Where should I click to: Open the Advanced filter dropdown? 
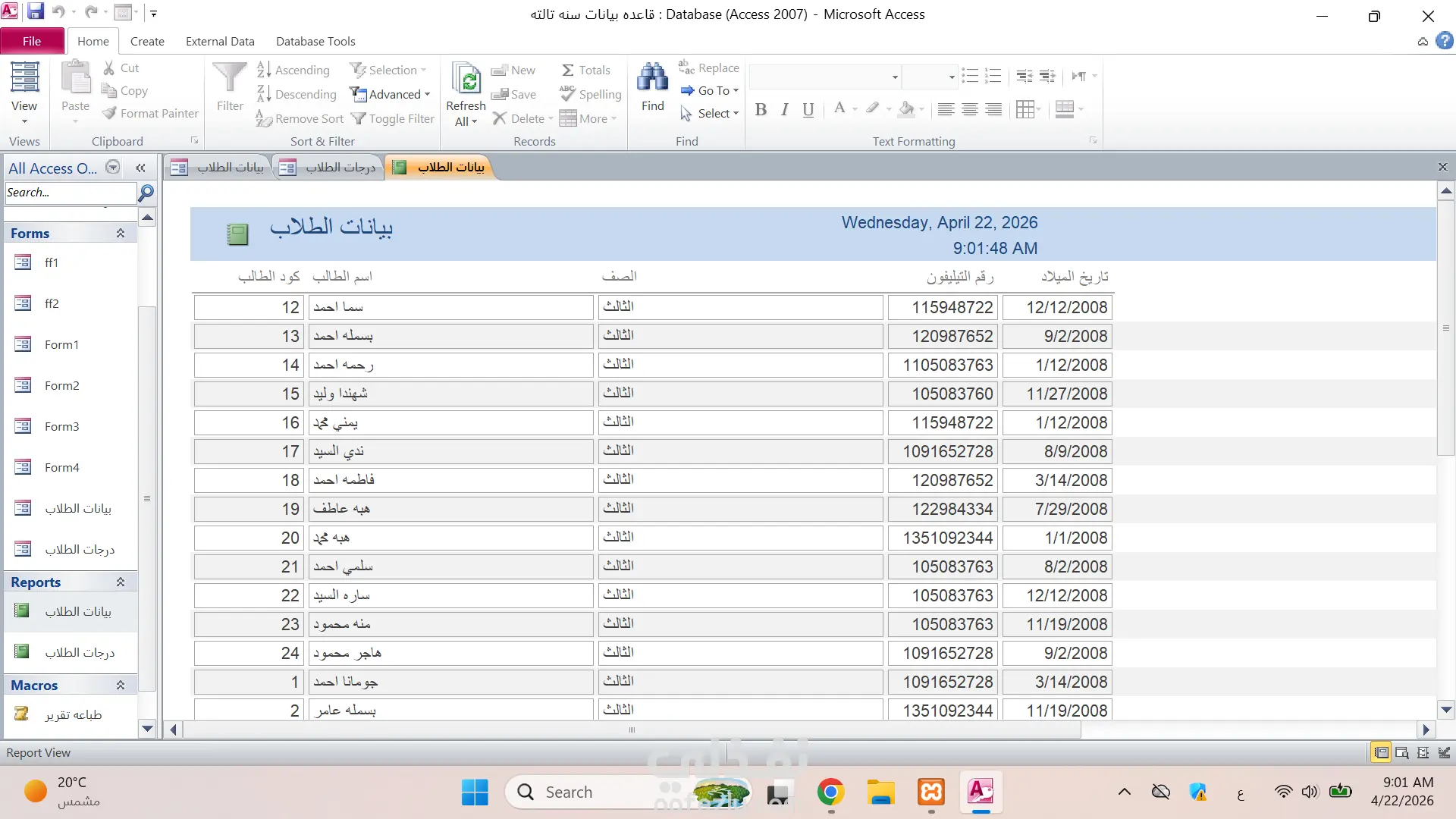tap(391, 94)
